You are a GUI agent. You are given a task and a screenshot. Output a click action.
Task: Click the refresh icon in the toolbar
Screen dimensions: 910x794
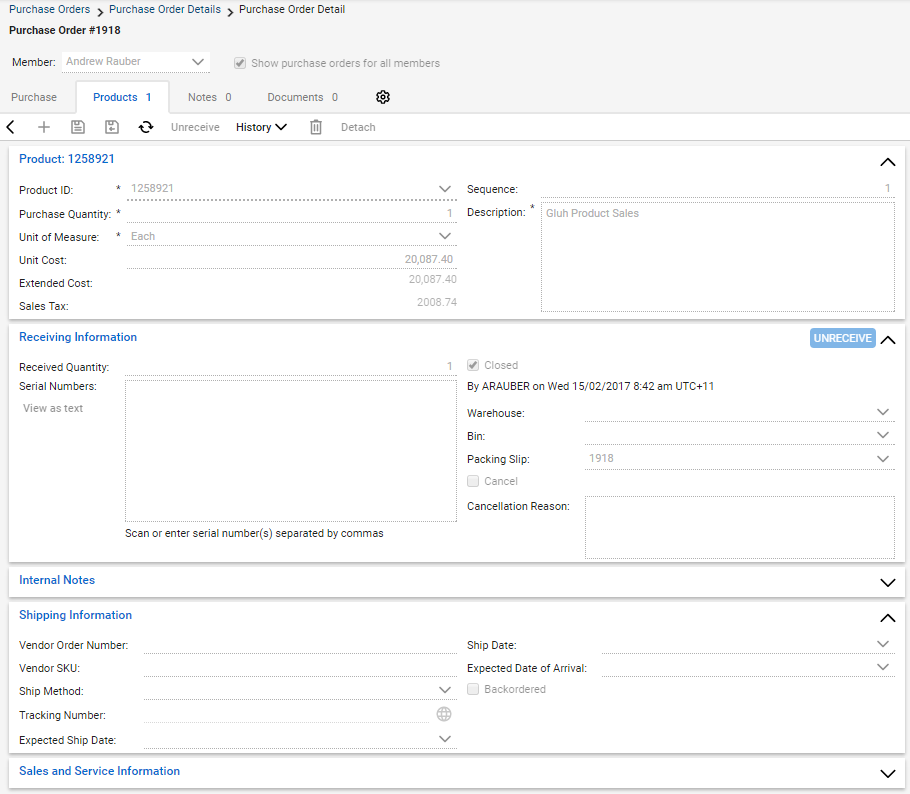(146, 127)
